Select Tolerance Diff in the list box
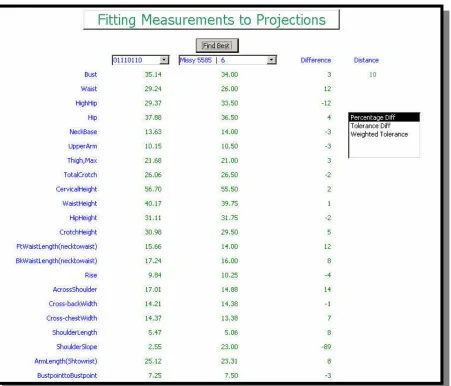Image resolution: width=451 pixels, height=386 pixels. (x=370, y=126)
